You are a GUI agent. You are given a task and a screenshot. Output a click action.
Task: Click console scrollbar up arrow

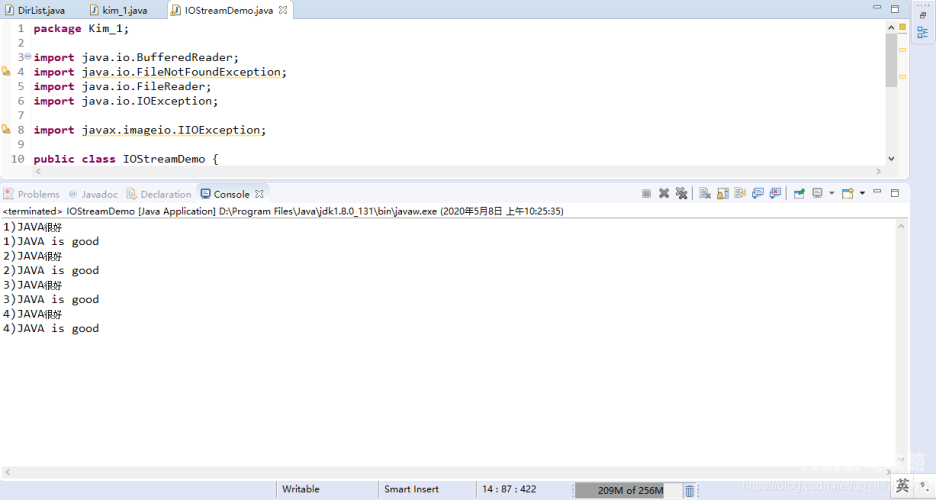(901, 226)
